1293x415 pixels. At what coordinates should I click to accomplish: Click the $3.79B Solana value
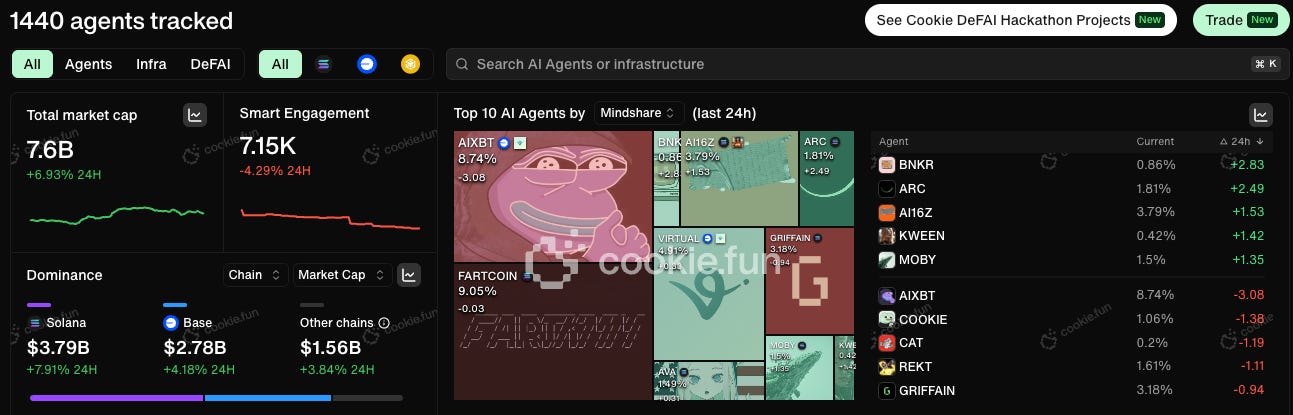click(59, 348)
